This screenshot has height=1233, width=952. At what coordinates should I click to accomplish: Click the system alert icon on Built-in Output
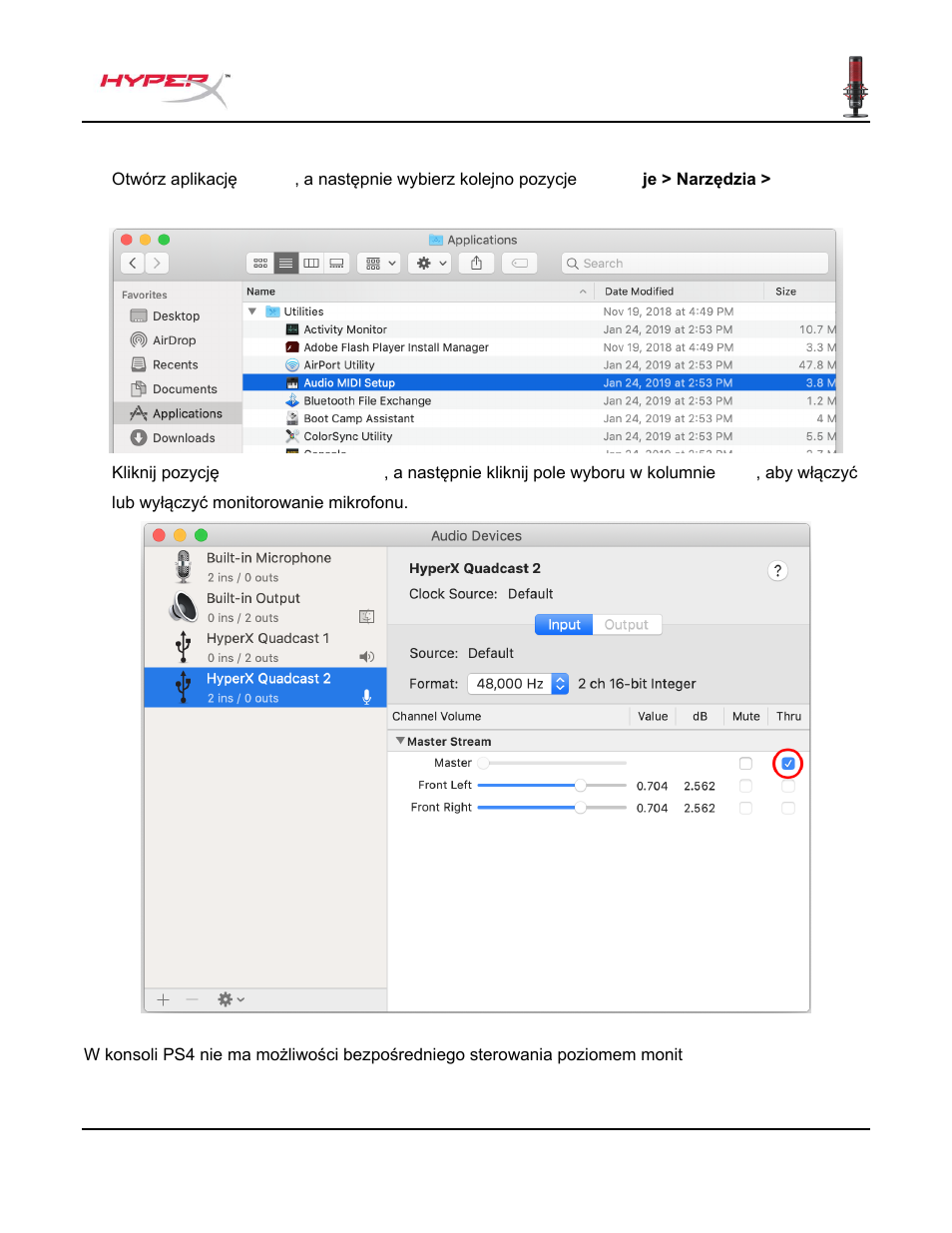tap(366, 617)
